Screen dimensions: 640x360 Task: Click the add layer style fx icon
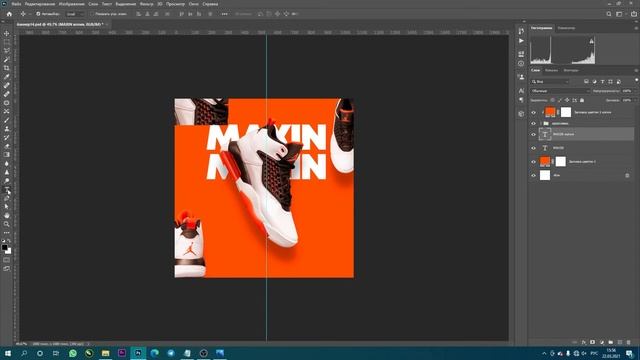pyautogui.click(x=584, y=342)
